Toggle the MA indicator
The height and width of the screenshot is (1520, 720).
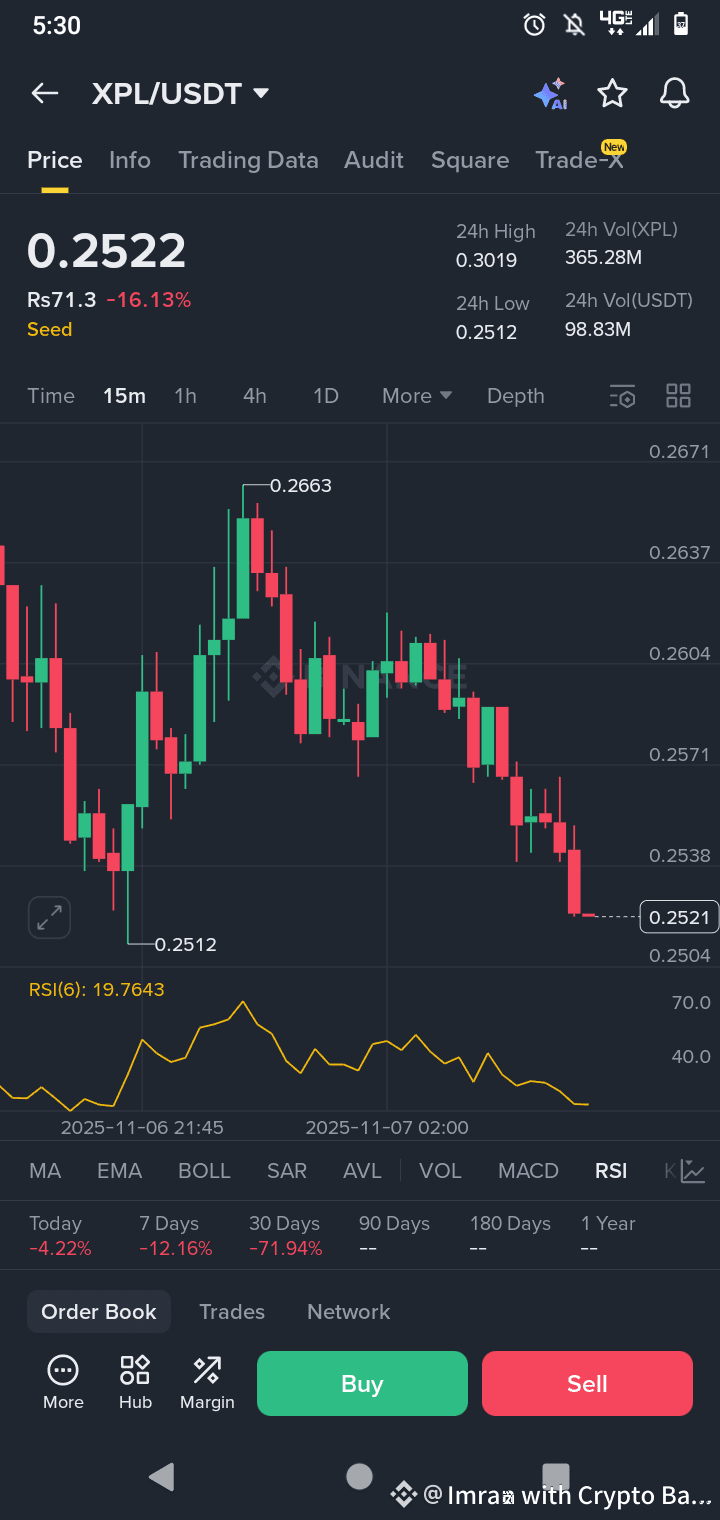45,1171
